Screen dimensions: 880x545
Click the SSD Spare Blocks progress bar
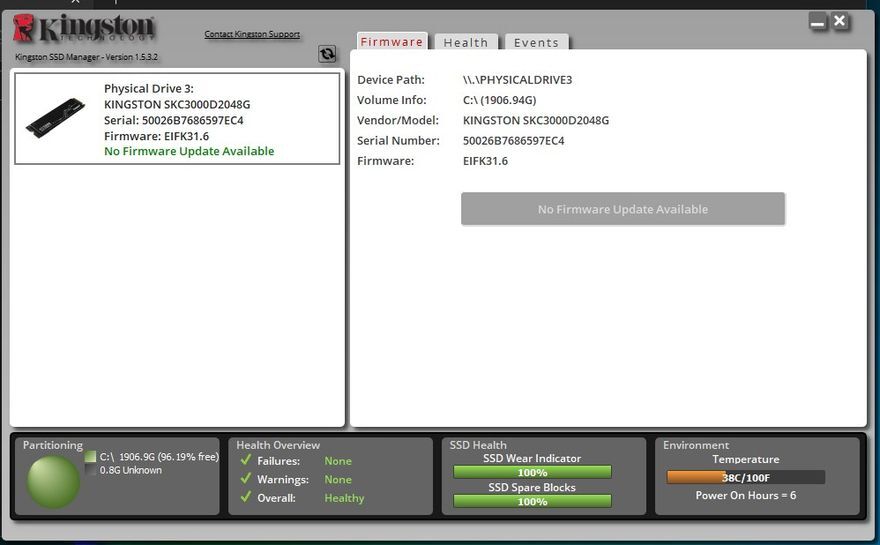[x=532, y=501]
